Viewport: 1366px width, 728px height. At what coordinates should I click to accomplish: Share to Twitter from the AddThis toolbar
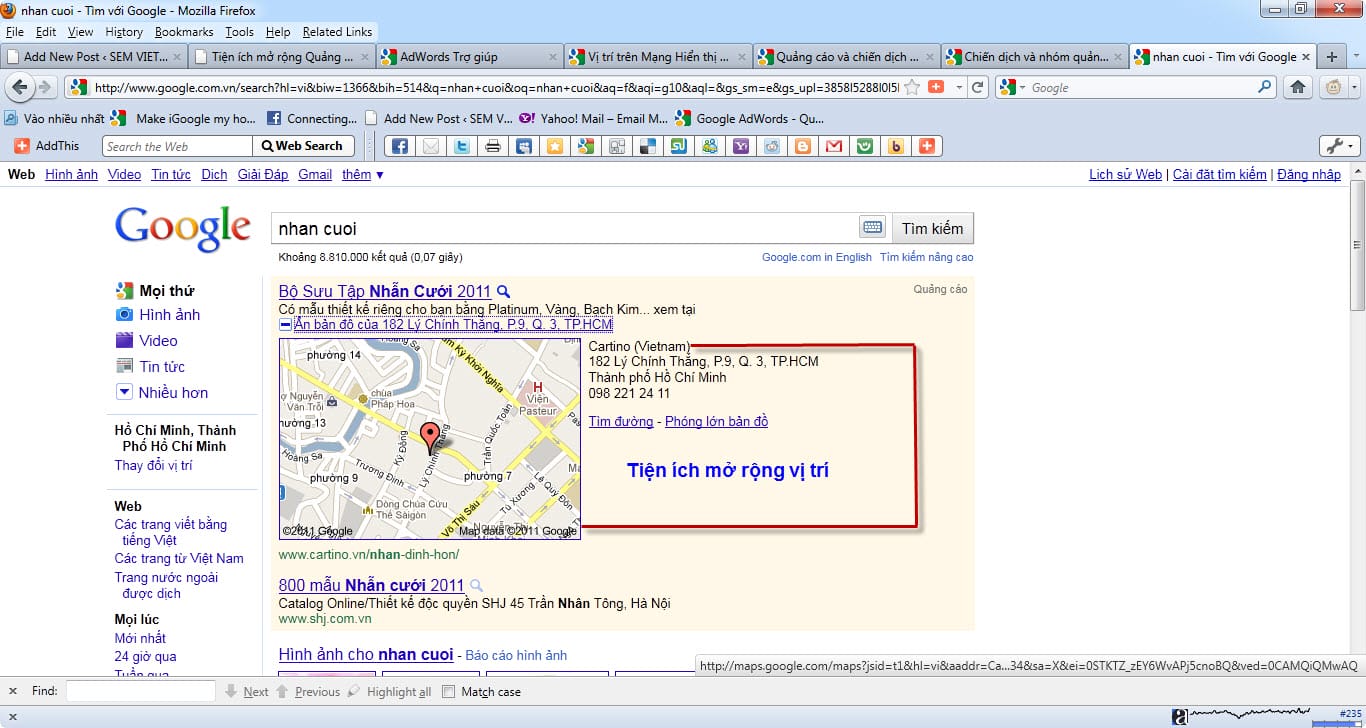[x=461, y=146]
